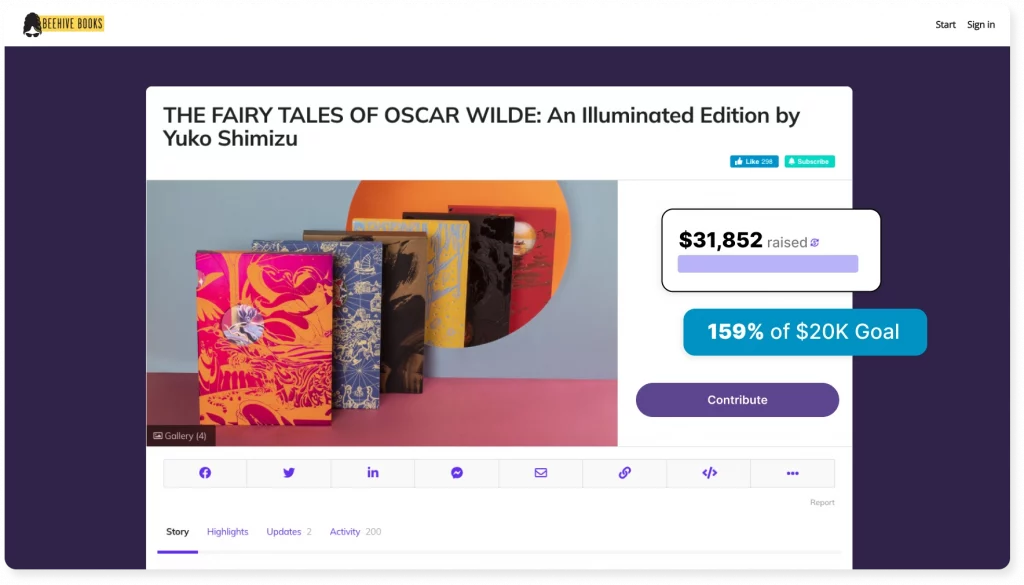
Task: Share on LinkedIn icon
Action: 373,473
